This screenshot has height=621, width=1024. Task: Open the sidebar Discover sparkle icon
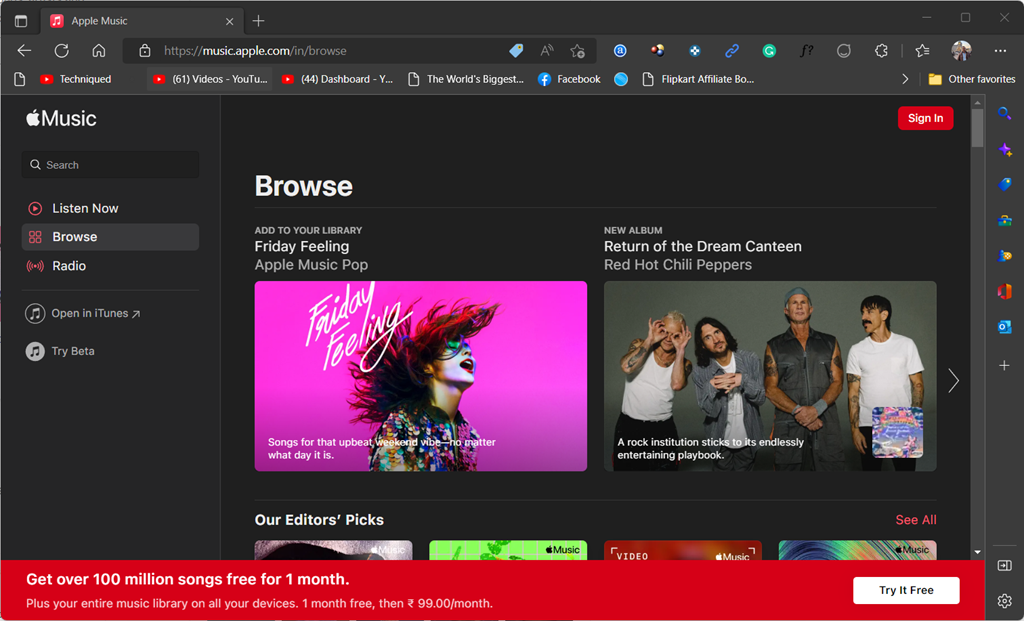click(x=1004, y=150)
